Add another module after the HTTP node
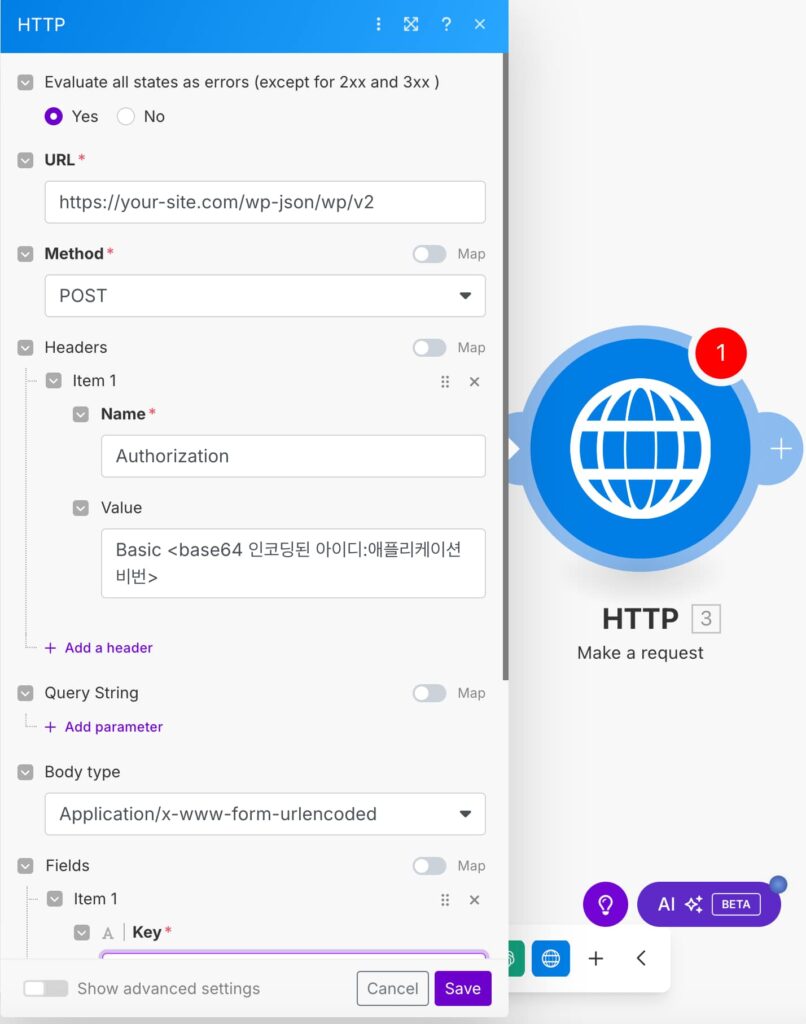This screenshot has height=1024, width=806. pos(781,449)
